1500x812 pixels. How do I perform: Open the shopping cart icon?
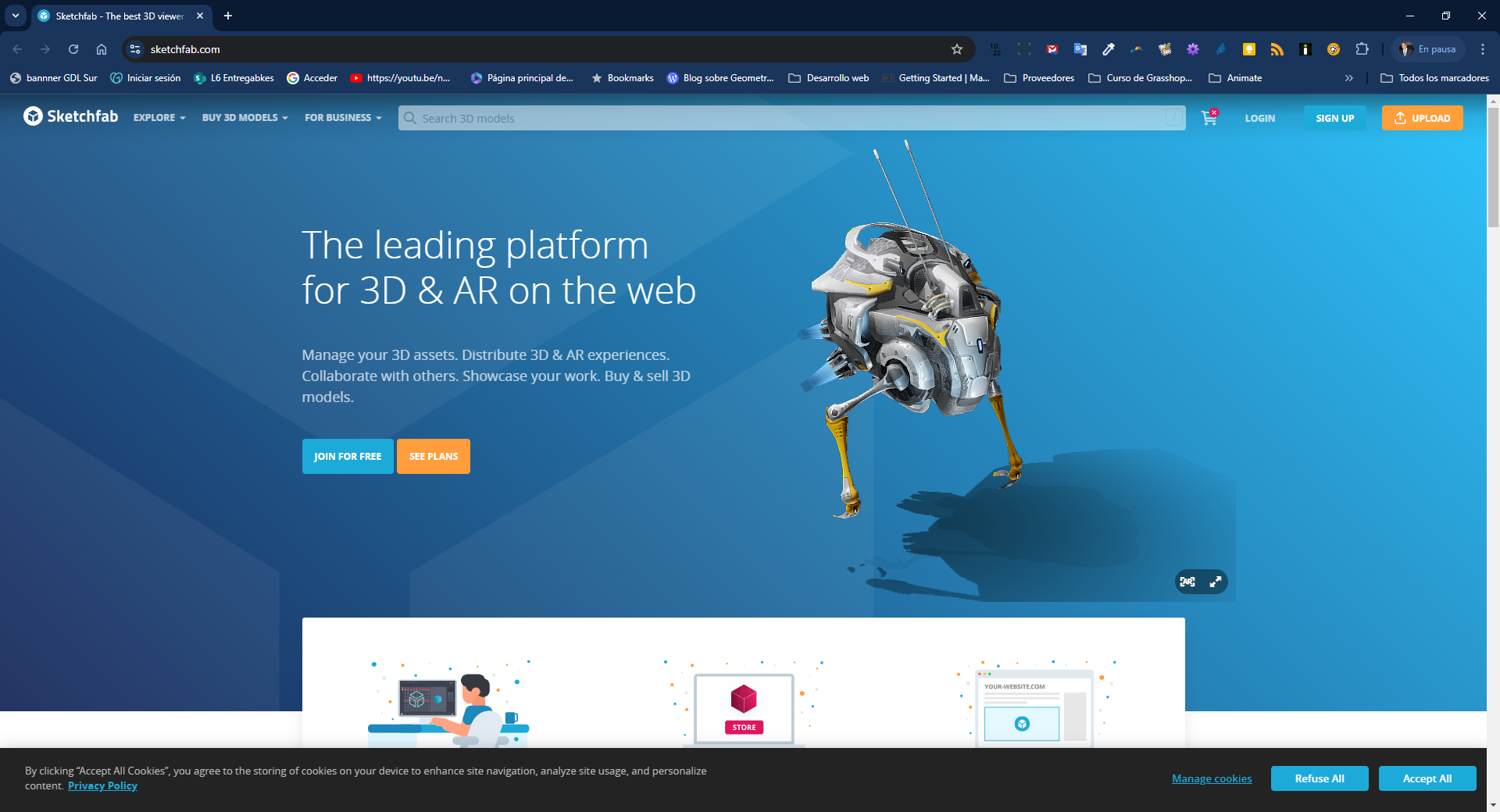1209,118
